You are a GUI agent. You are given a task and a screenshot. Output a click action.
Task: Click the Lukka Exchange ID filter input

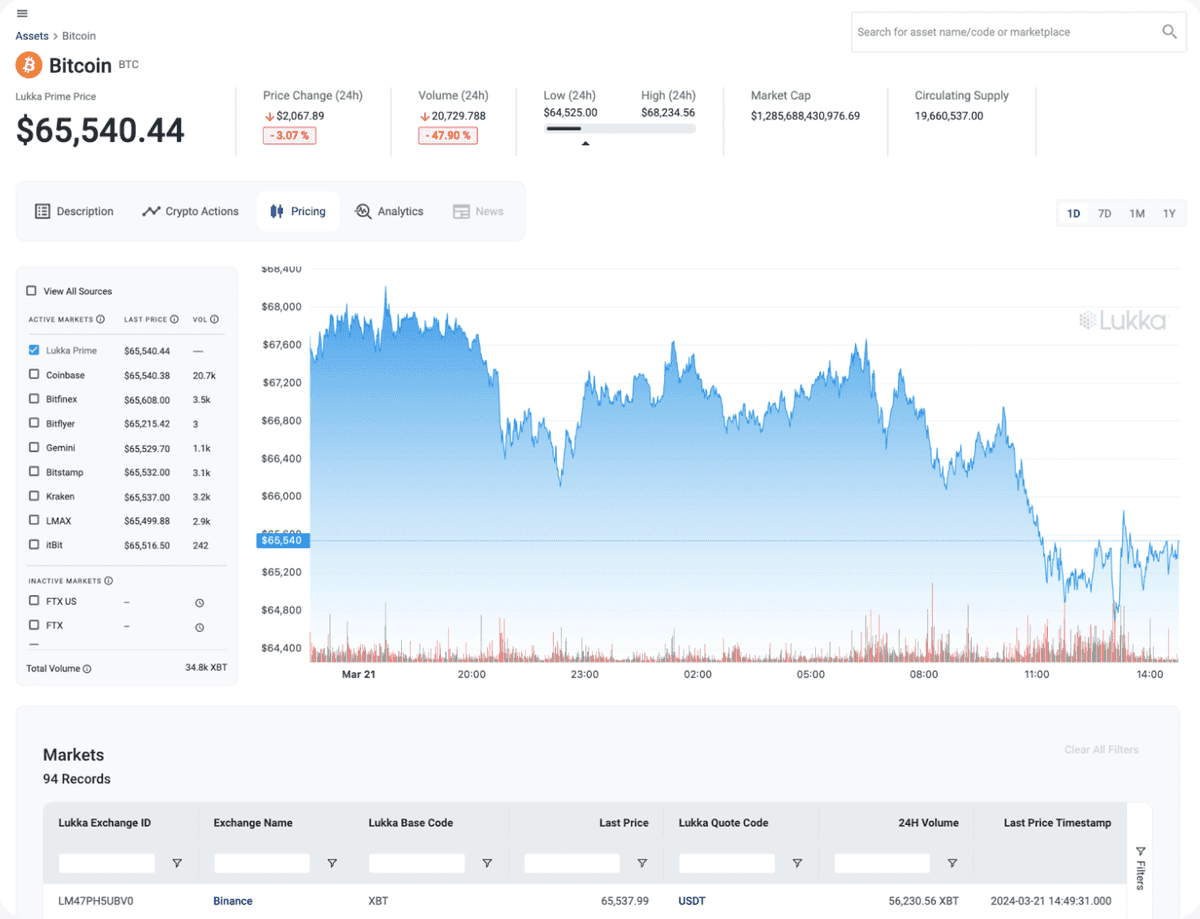click(x=106, y=862)
